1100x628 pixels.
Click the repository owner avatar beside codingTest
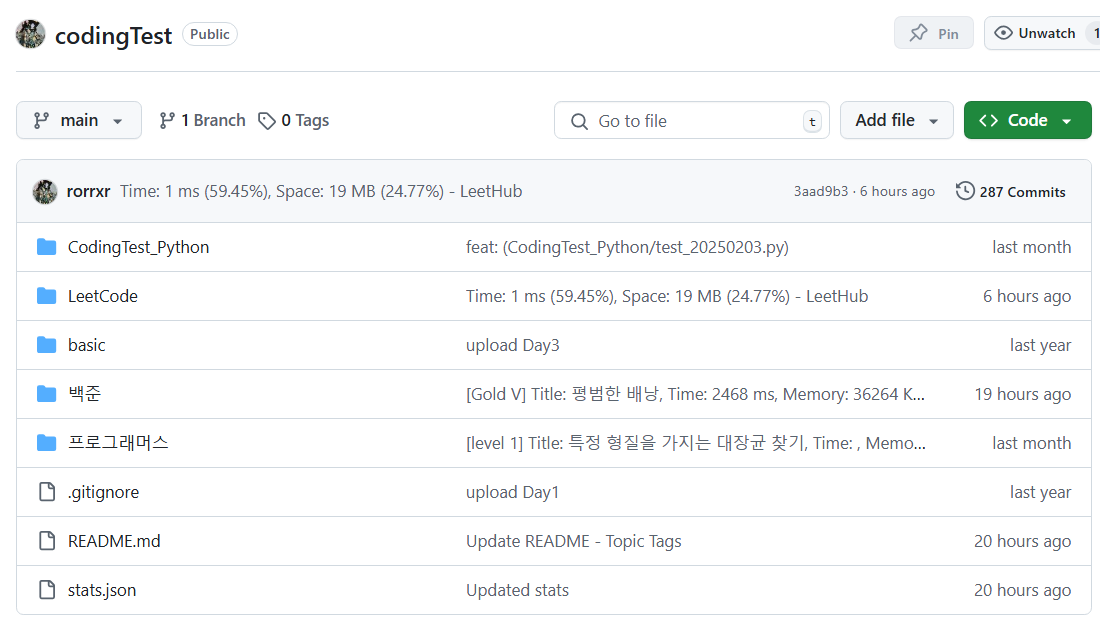click(30, 34)
